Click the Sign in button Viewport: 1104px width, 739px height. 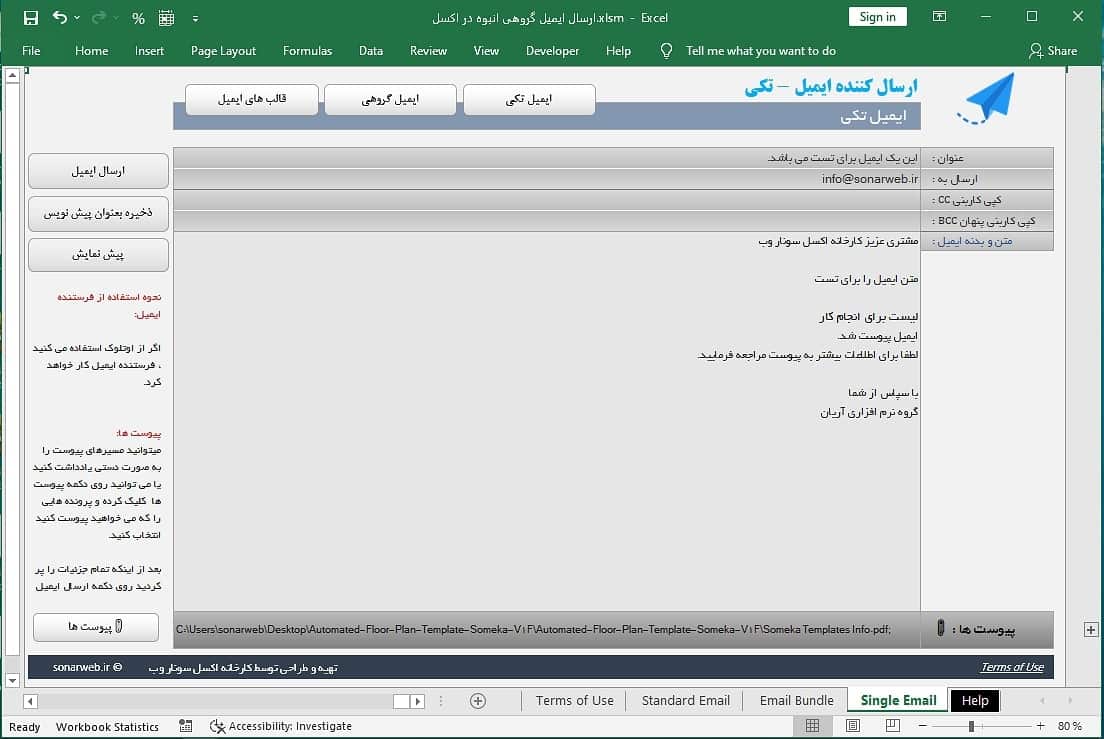877,17
